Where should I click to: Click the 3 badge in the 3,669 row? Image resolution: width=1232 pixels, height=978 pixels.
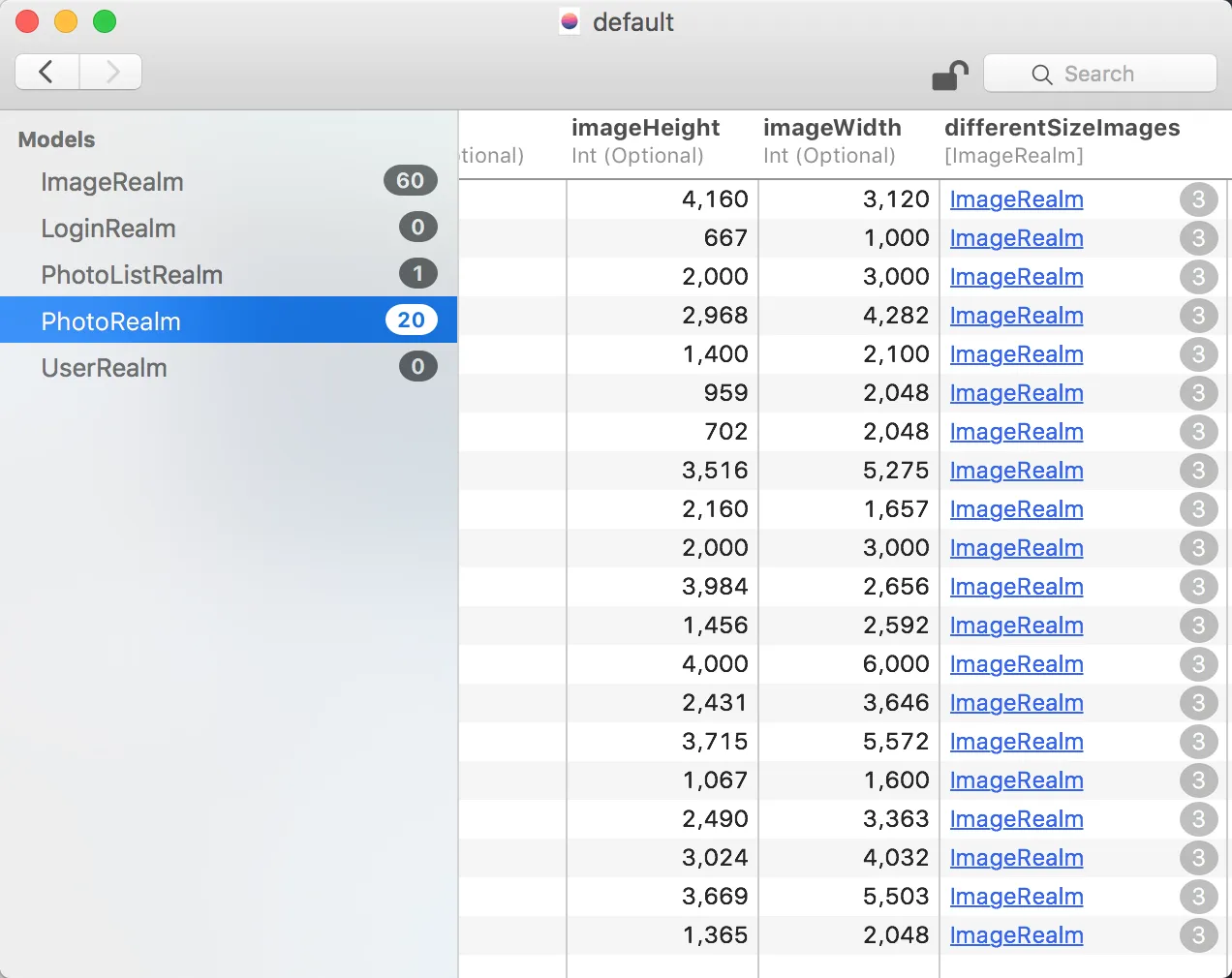pos(1198,897)
